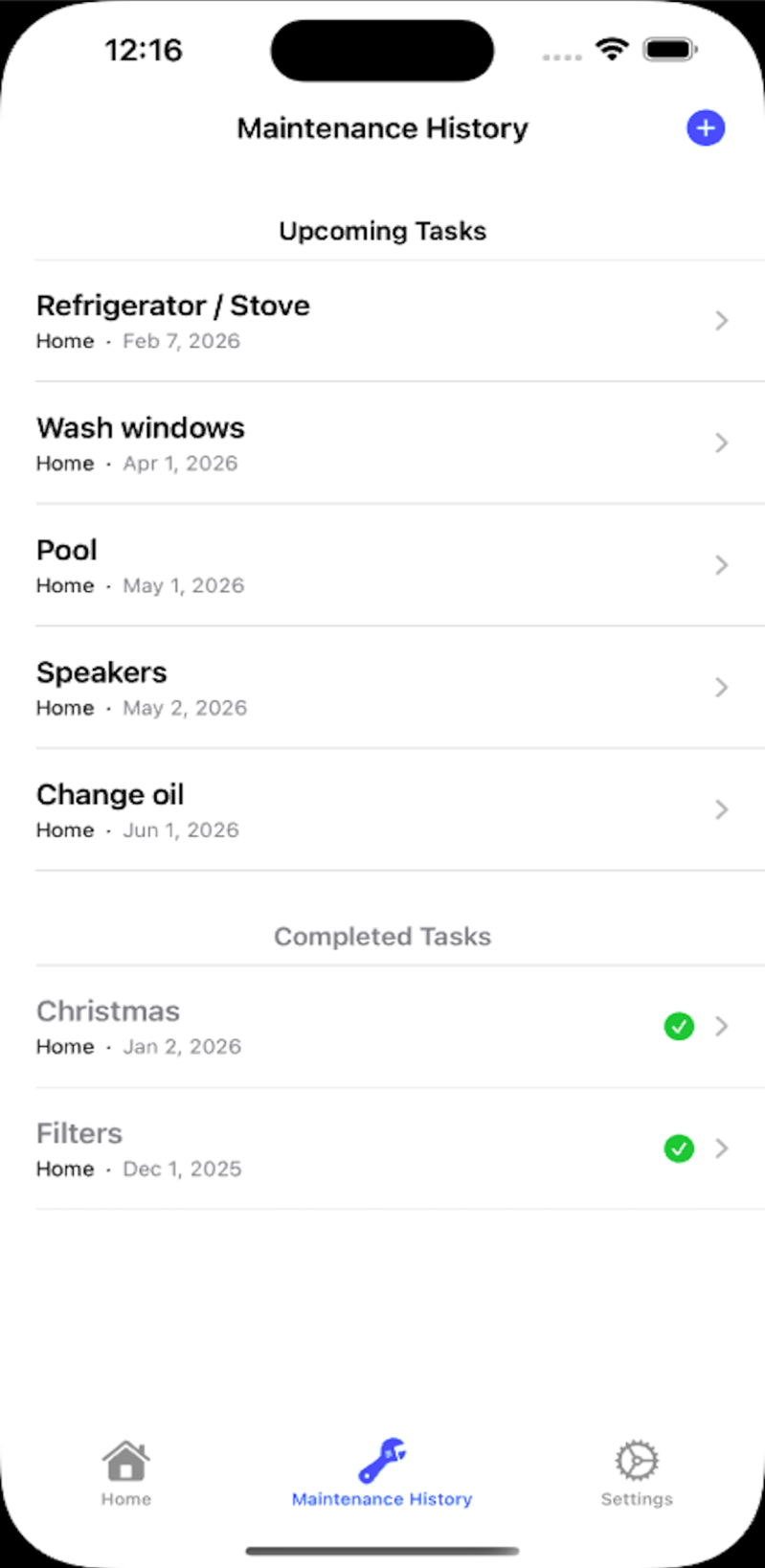Tap the chevron on Speakers row
The image size is (765, 1568).
point(722,688)
